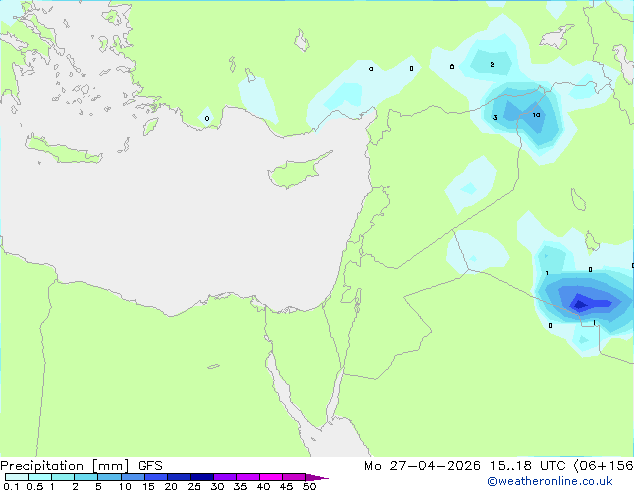Pick the 1–2 mm legend color swatch

[63, 477]
